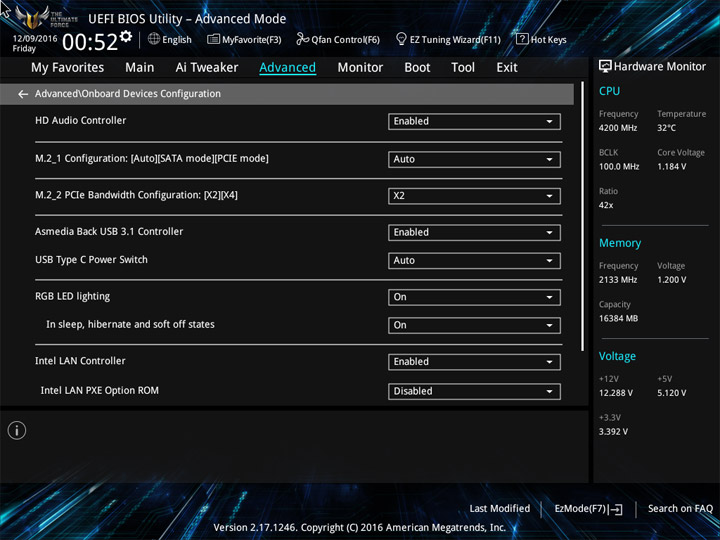Click the Voltage heading in Hardware Monitor
Viewport: 720px width, 540px height.
point(617,356)
